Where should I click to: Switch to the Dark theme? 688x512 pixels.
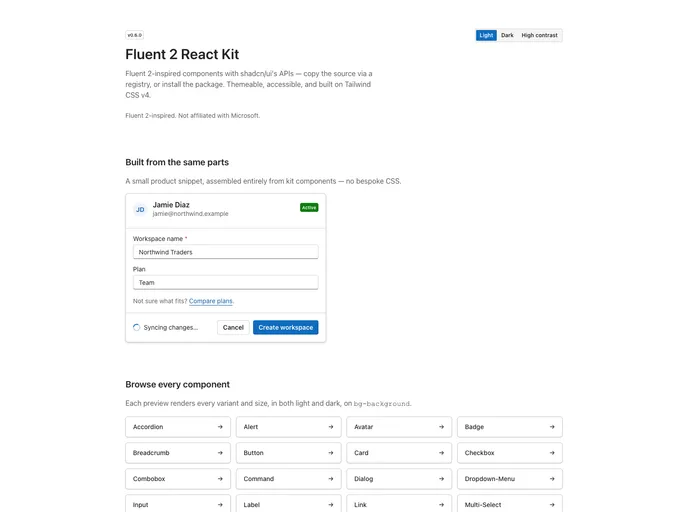pos(507,35)
